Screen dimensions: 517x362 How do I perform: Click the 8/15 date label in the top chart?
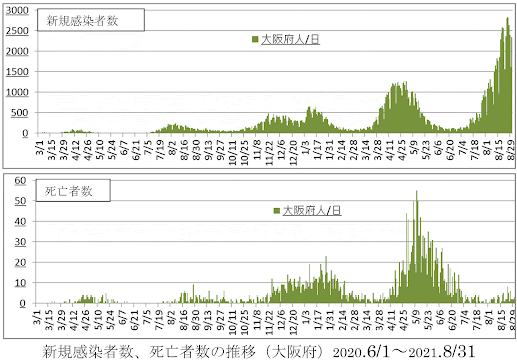[499, 150]
